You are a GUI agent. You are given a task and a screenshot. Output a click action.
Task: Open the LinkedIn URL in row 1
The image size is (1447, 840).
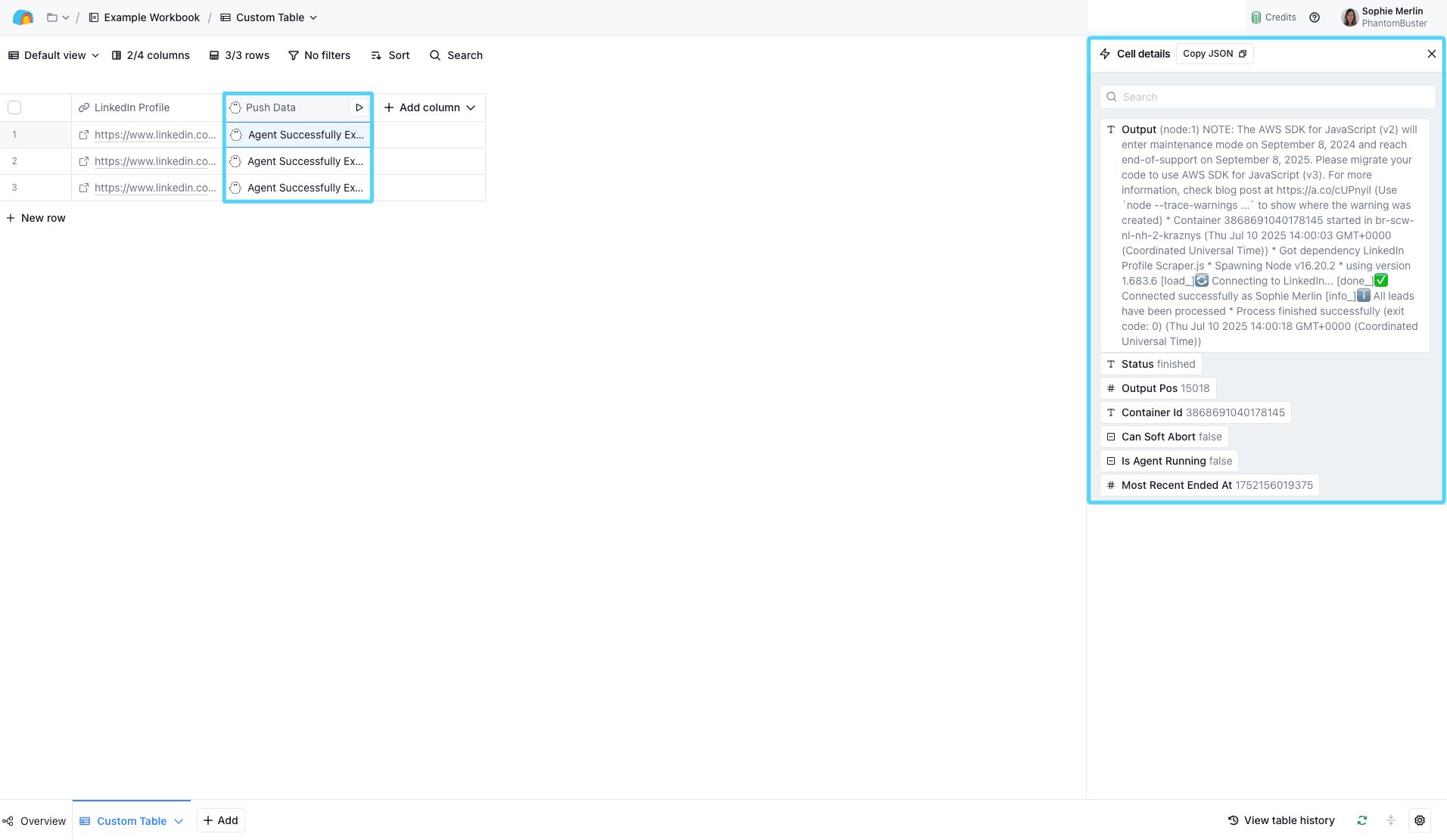click(x=155, y=135)
